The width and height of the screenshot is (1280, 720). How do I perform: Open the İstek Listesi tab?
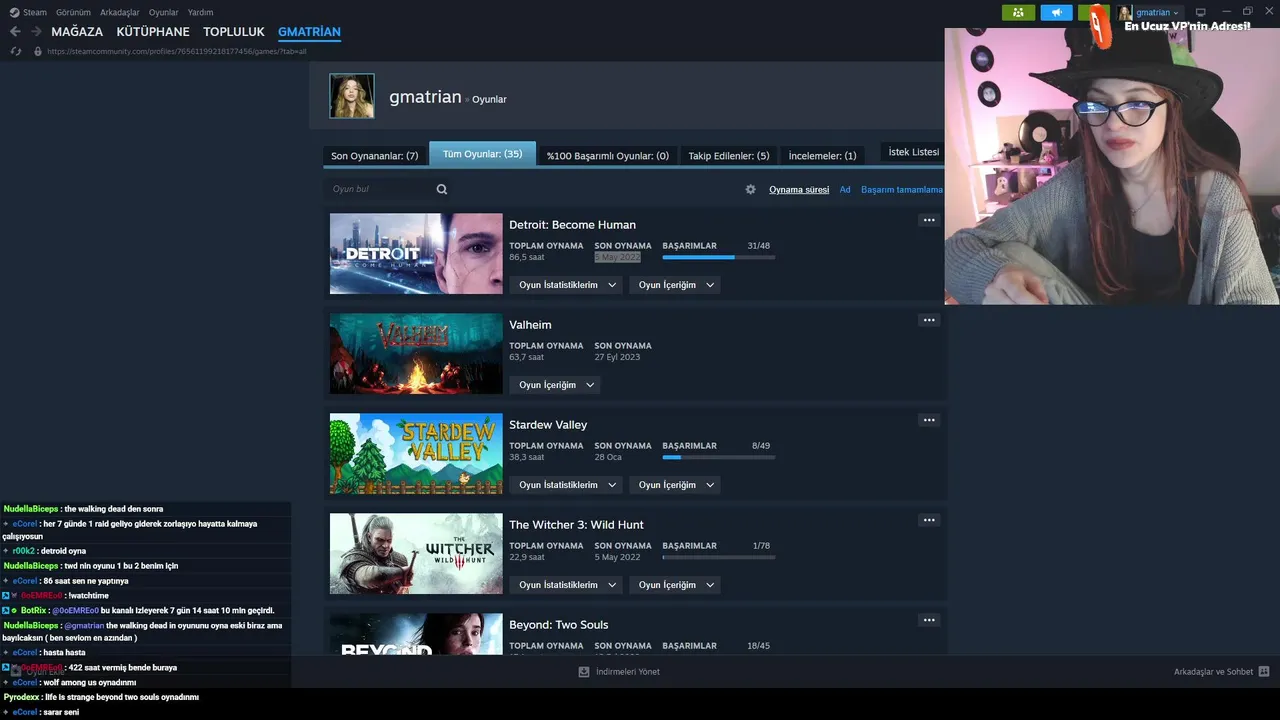coord(913,152)
